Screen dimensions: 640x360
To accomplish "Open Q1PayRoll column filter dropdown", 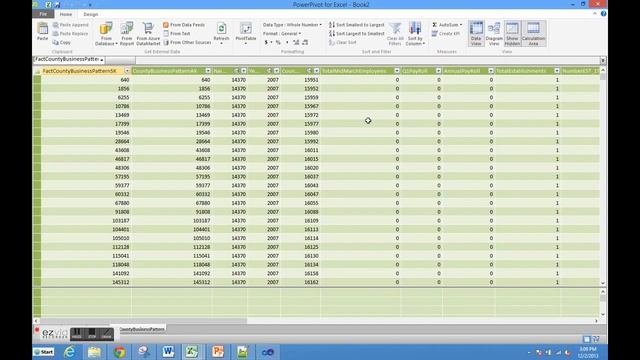I will pos(438,71).
